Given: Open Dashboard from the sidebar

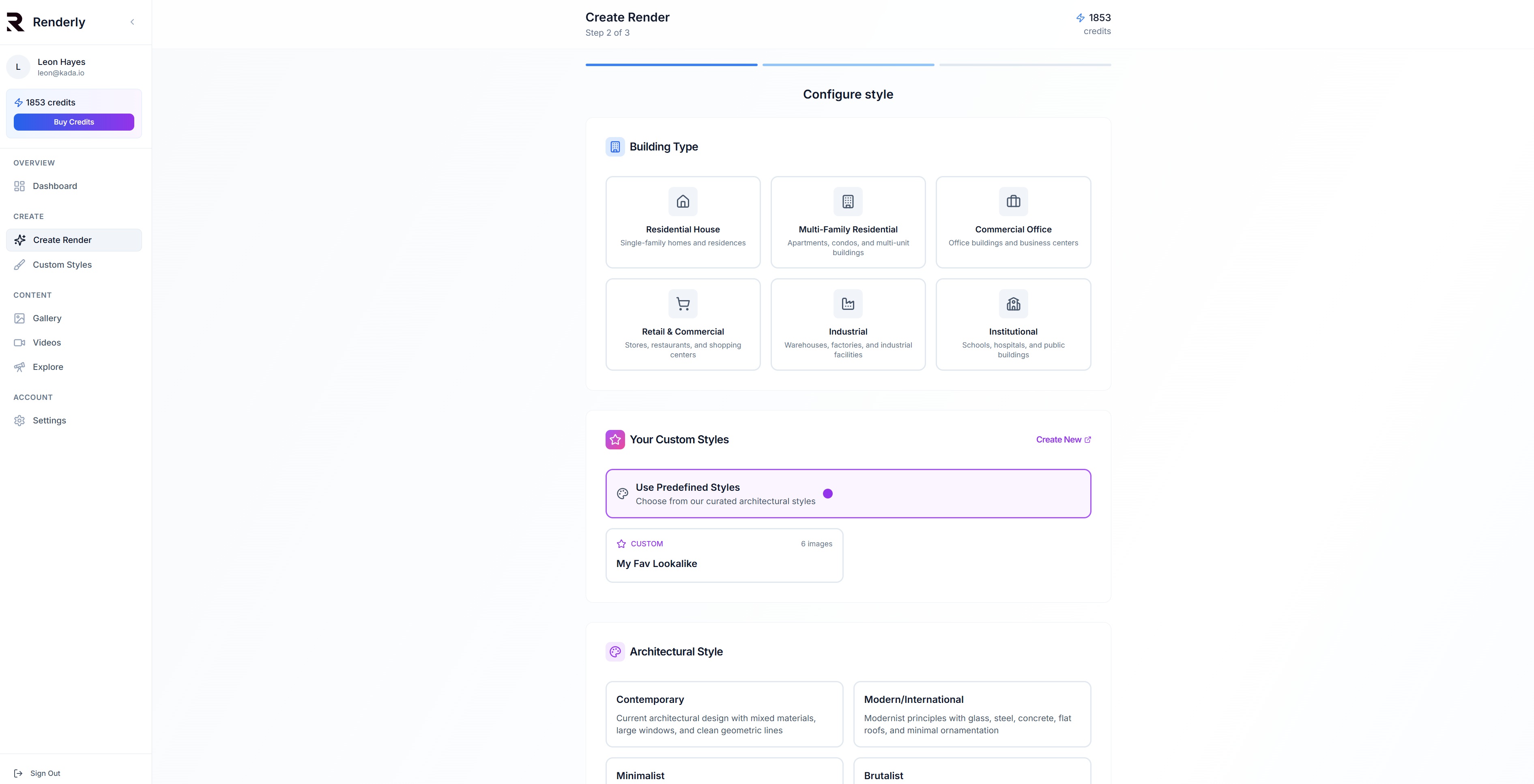Looking at the screenshot, I should 74,186.
